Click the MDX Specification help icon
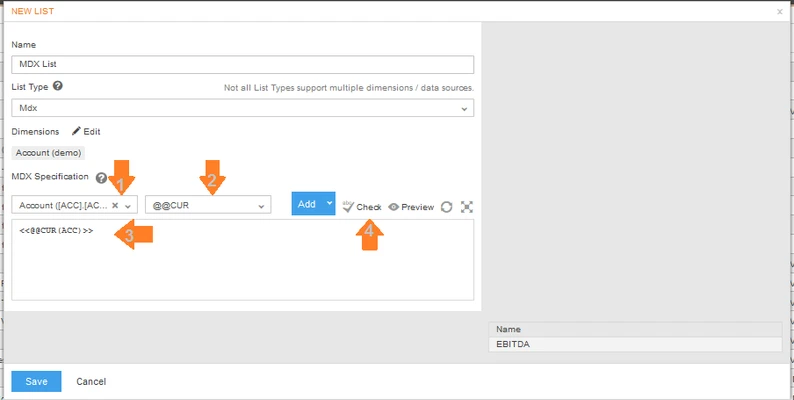Viewport: 794px width, 400px height. (101, 178)
